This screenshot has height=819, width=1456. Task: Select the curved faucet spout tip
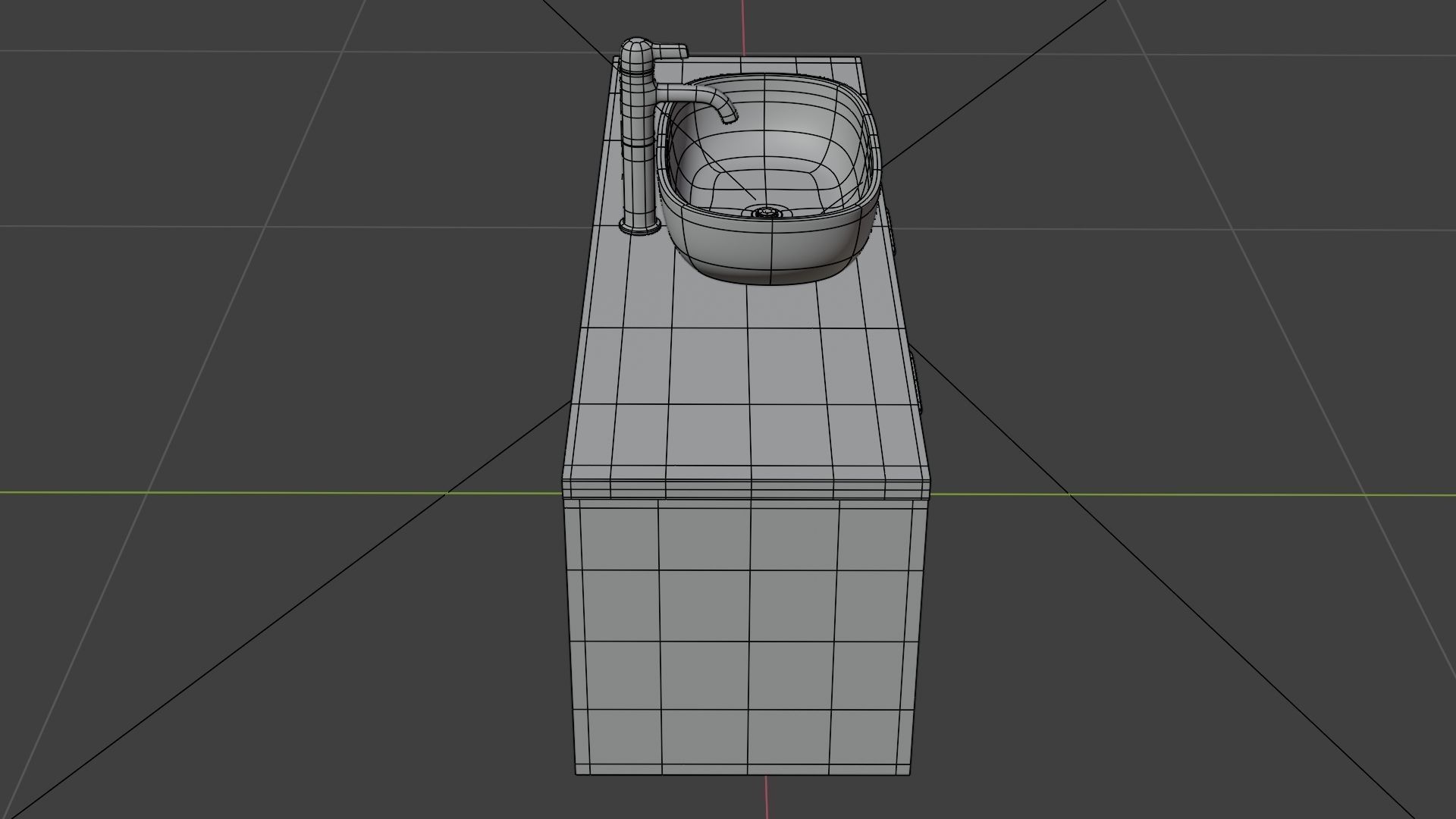click(729, 116)
